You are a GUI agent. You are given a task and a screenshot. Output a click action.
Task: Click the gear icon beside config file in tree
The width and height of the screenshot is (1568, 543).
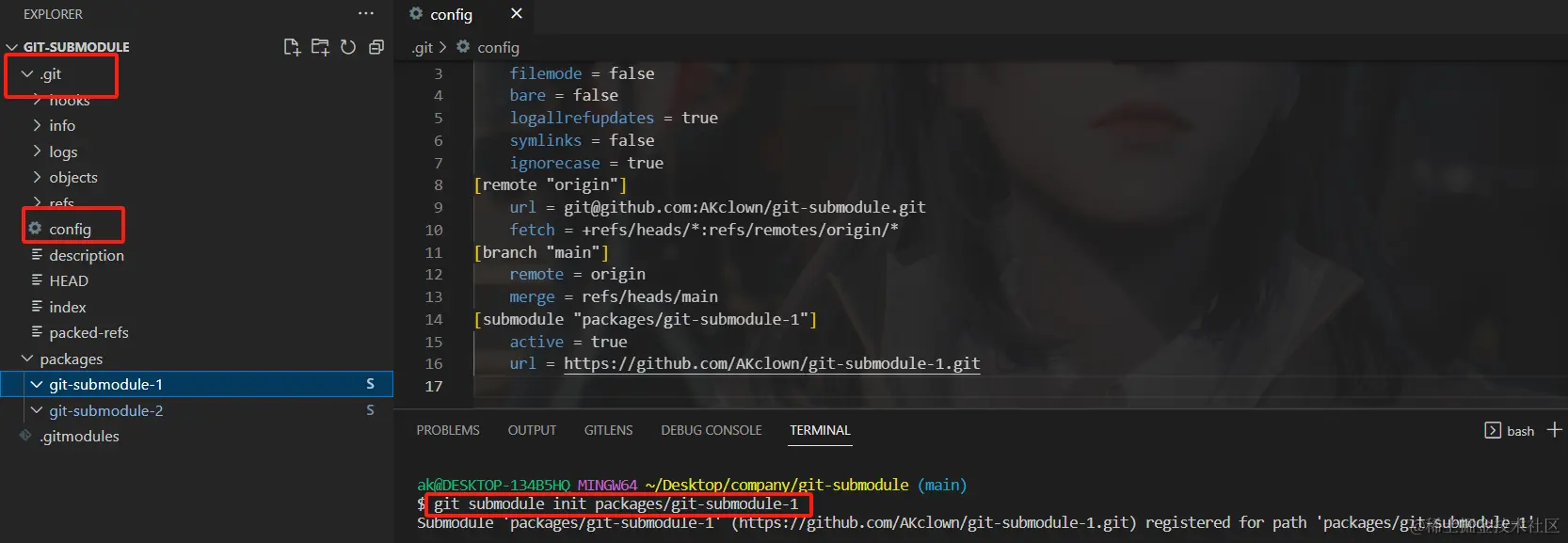click(x=35, y=229)
